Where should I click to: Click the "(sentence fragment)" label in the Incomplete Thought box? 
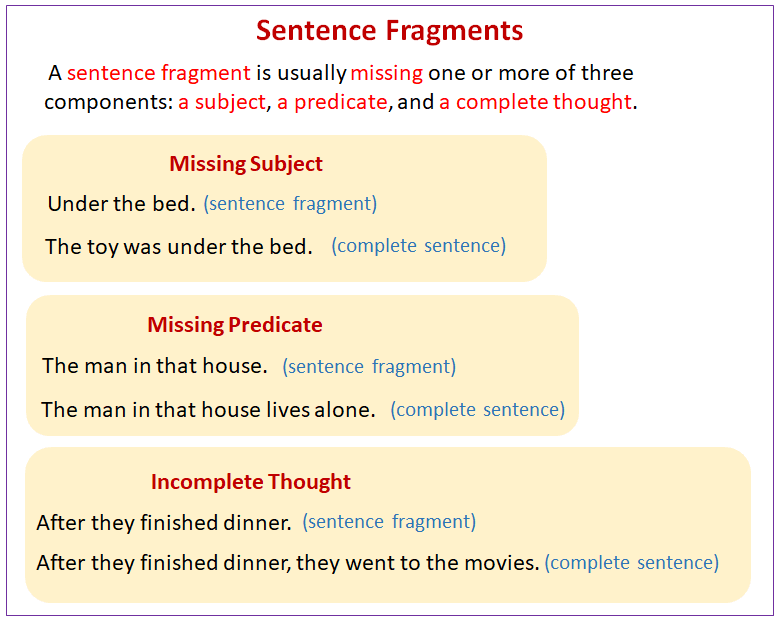pyautogui.click(x=389, y=522)
